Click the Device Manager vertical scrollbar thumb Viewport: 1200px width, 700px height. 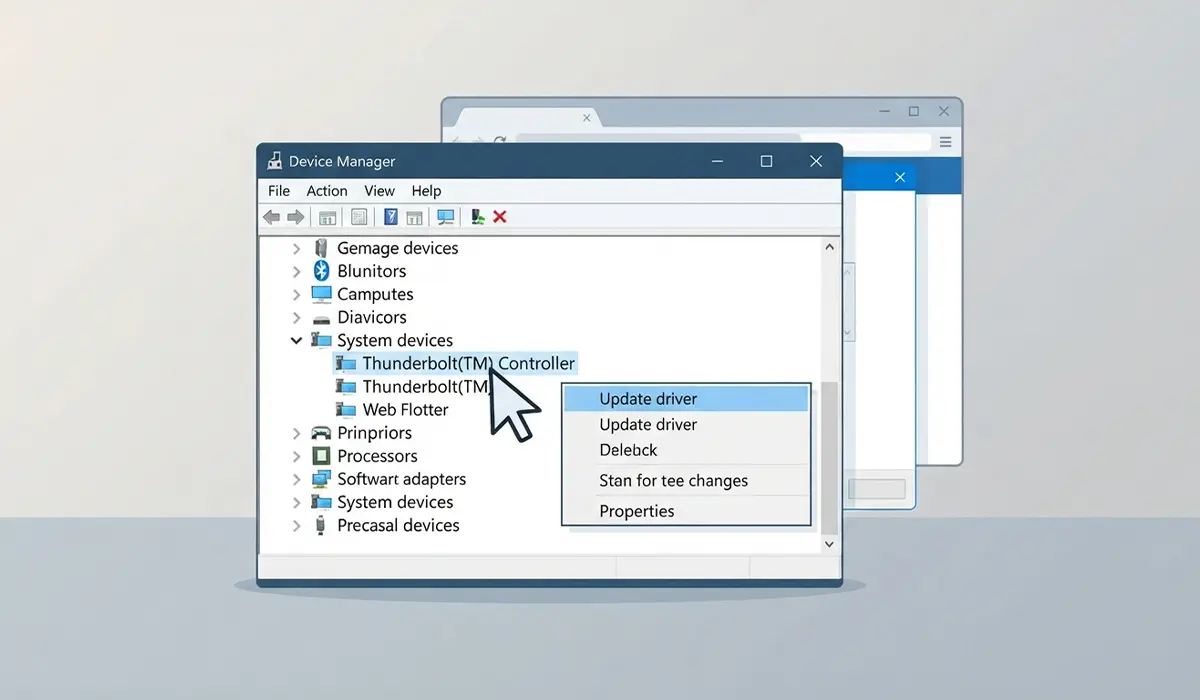pos(829,456)
